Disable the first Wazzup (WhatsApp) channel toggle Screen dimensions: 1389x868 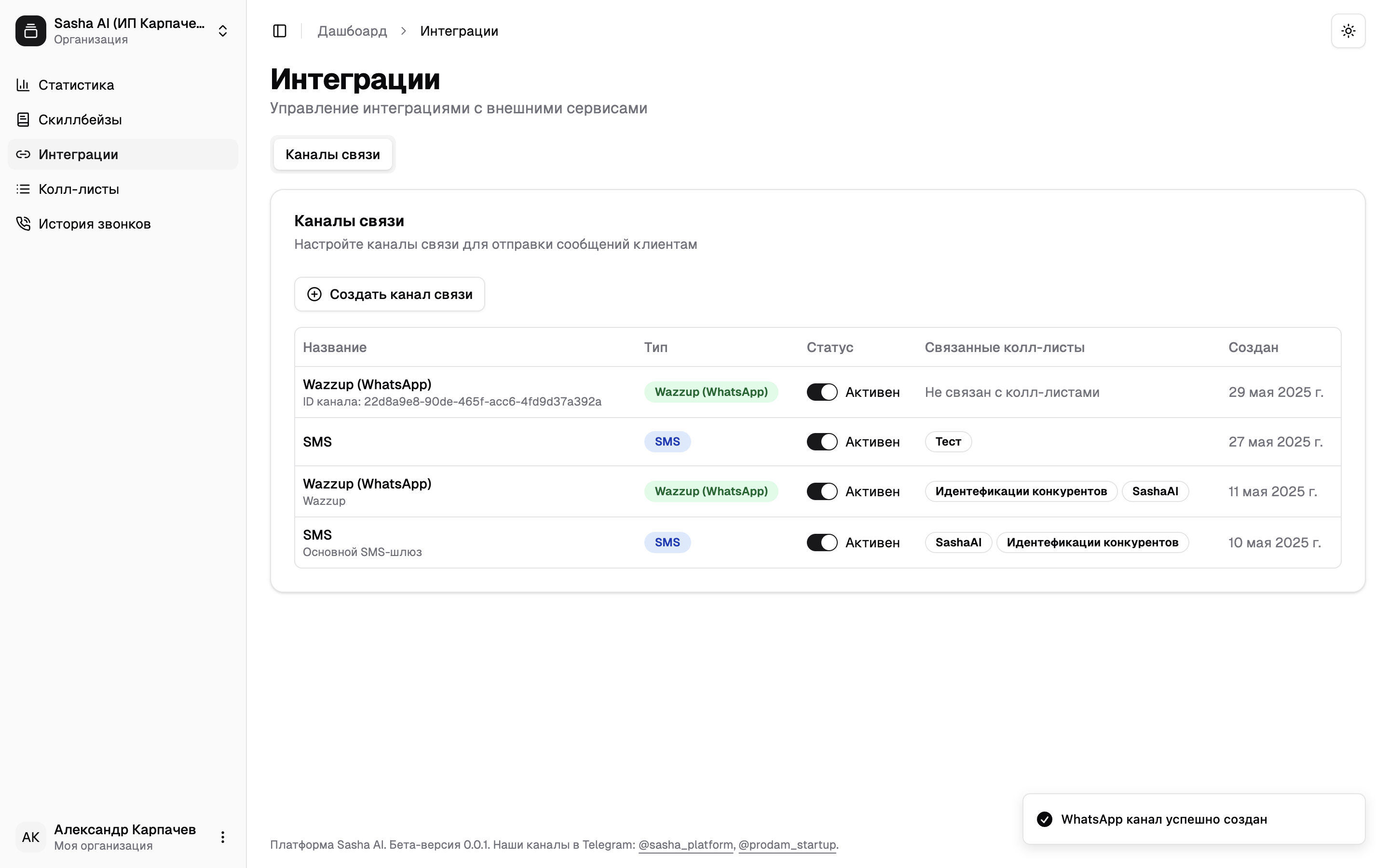click(x=821, y=392)
